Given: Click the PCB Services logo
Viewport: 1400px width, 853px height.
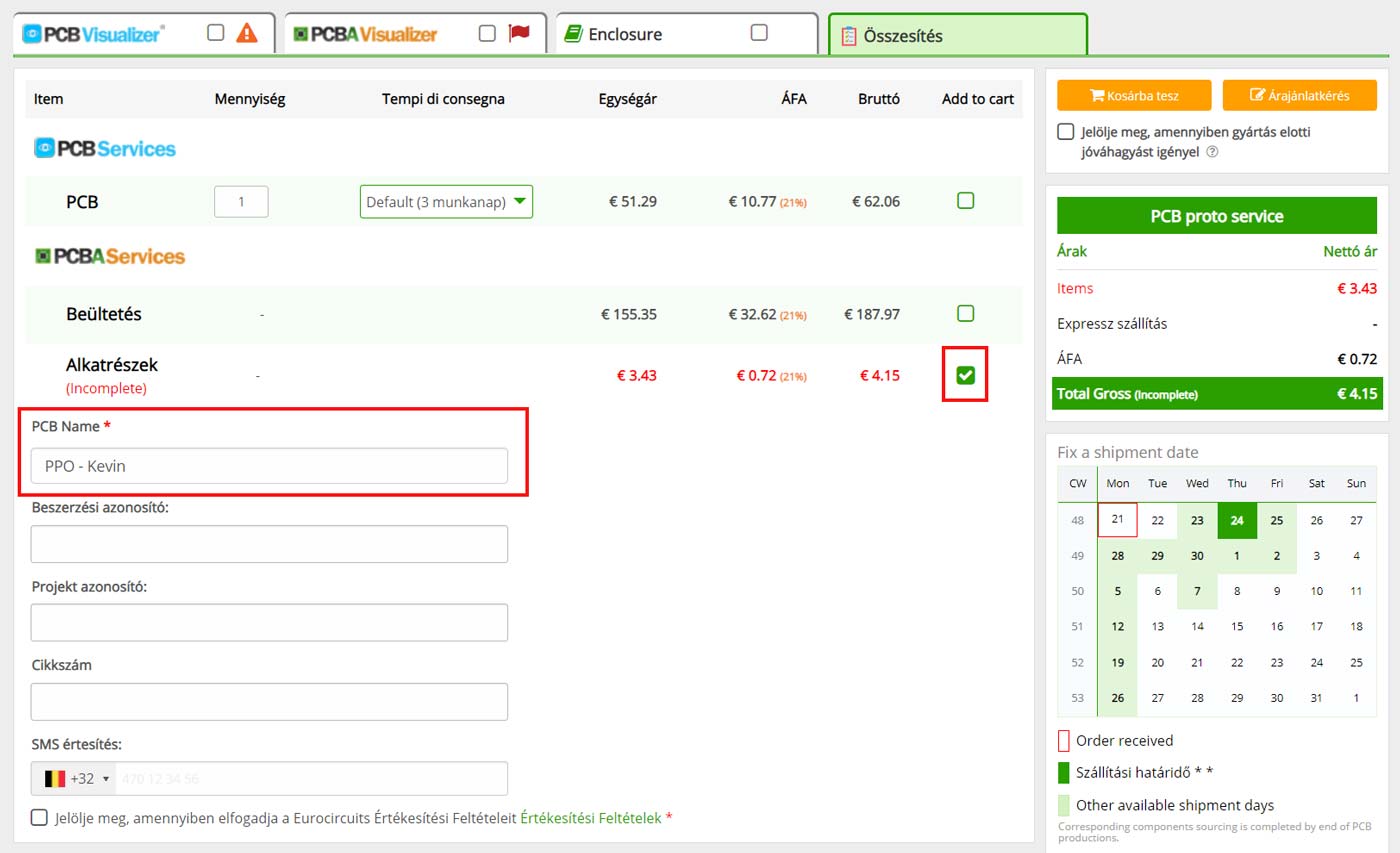Looking at the screenshot, I should coord(105,149).
